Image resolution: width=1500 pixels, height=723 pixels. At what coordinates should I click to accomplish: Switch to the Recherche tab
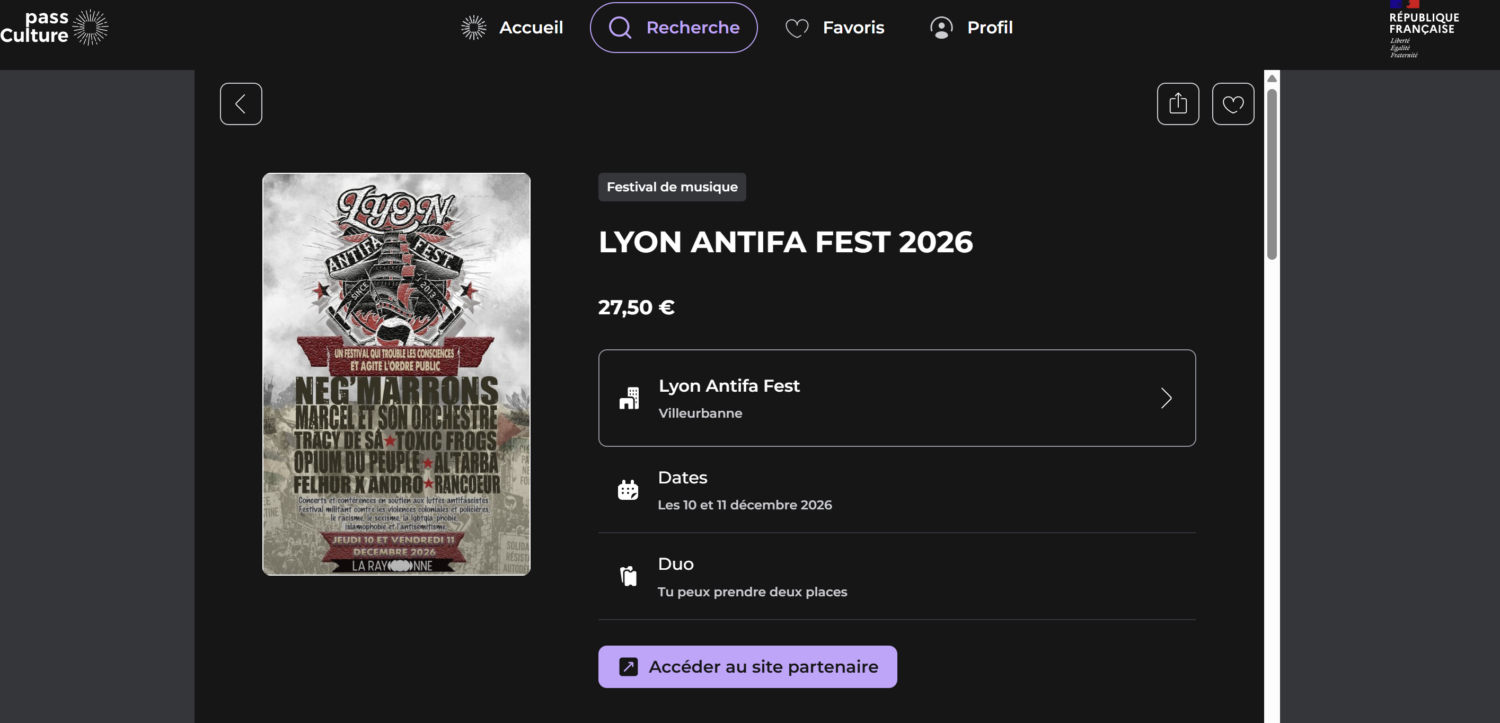click(674, 28)
